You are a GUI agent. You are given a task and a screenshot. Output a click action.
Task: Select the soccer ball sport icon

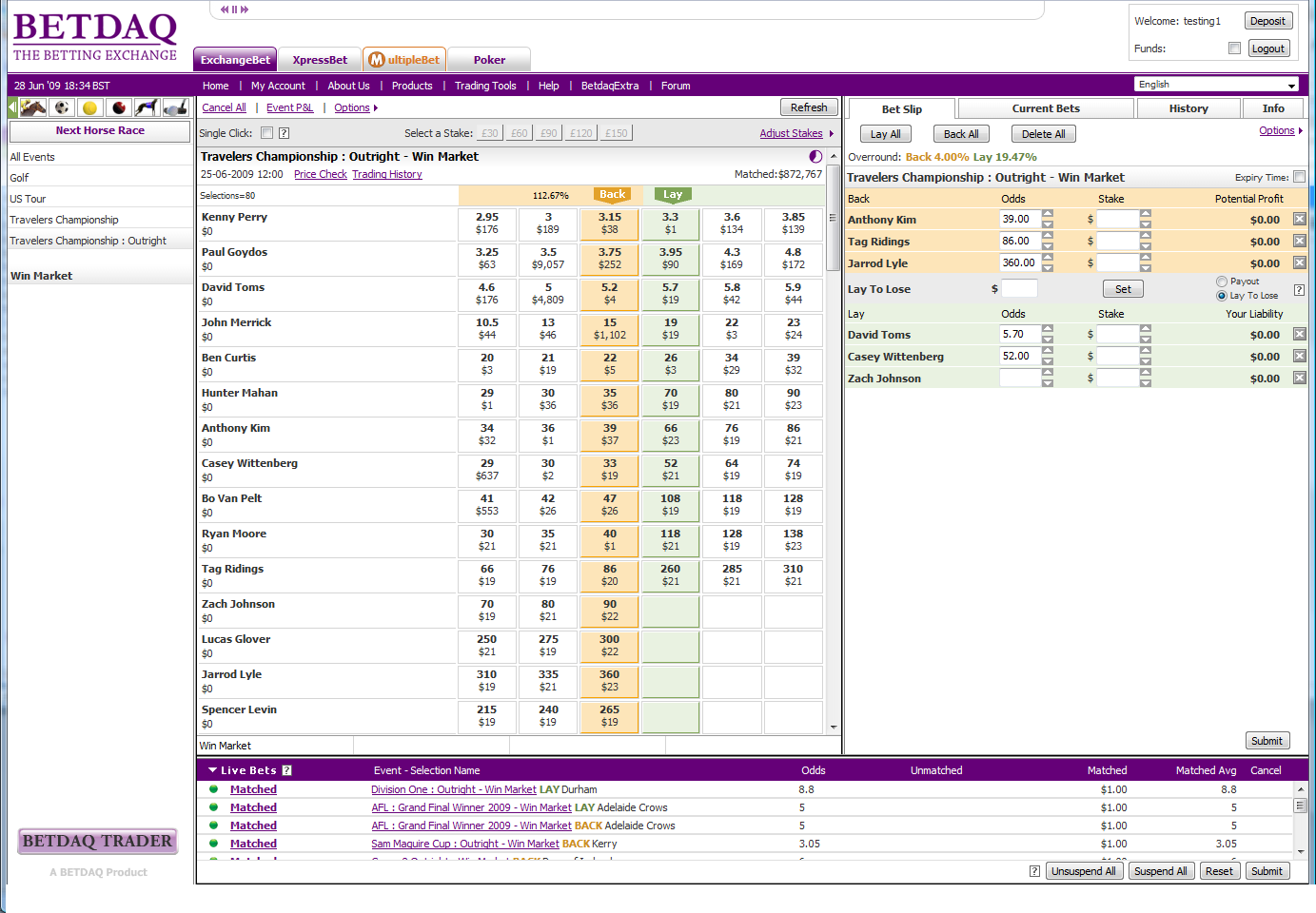point(62,108)
